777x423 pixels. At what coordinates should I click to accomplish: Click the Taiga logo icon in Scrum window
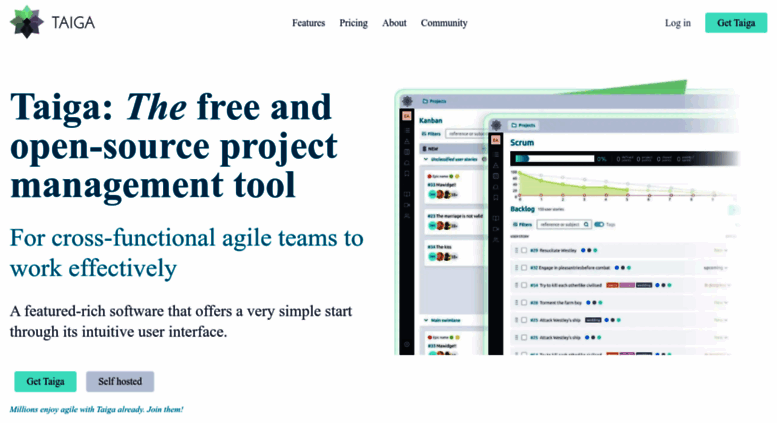pyautogui.click(x=496, y=126)
